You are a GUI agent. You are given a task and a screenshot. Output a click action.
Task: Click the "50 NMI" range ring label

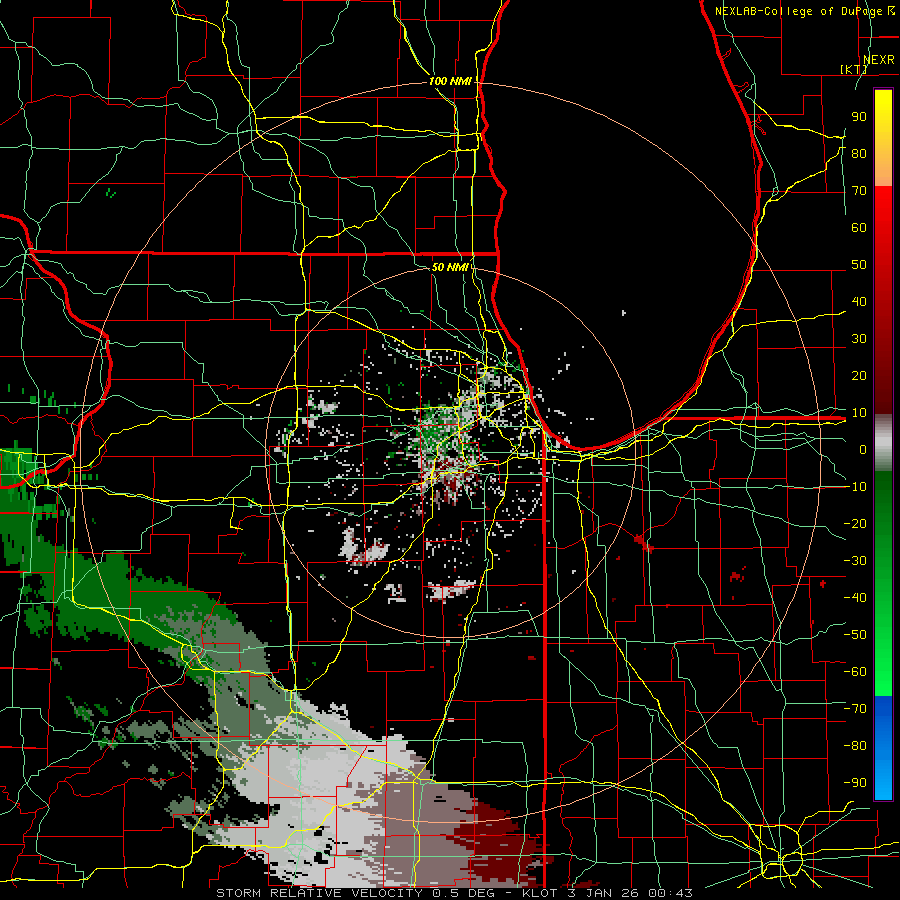click(x=450, y=267)
